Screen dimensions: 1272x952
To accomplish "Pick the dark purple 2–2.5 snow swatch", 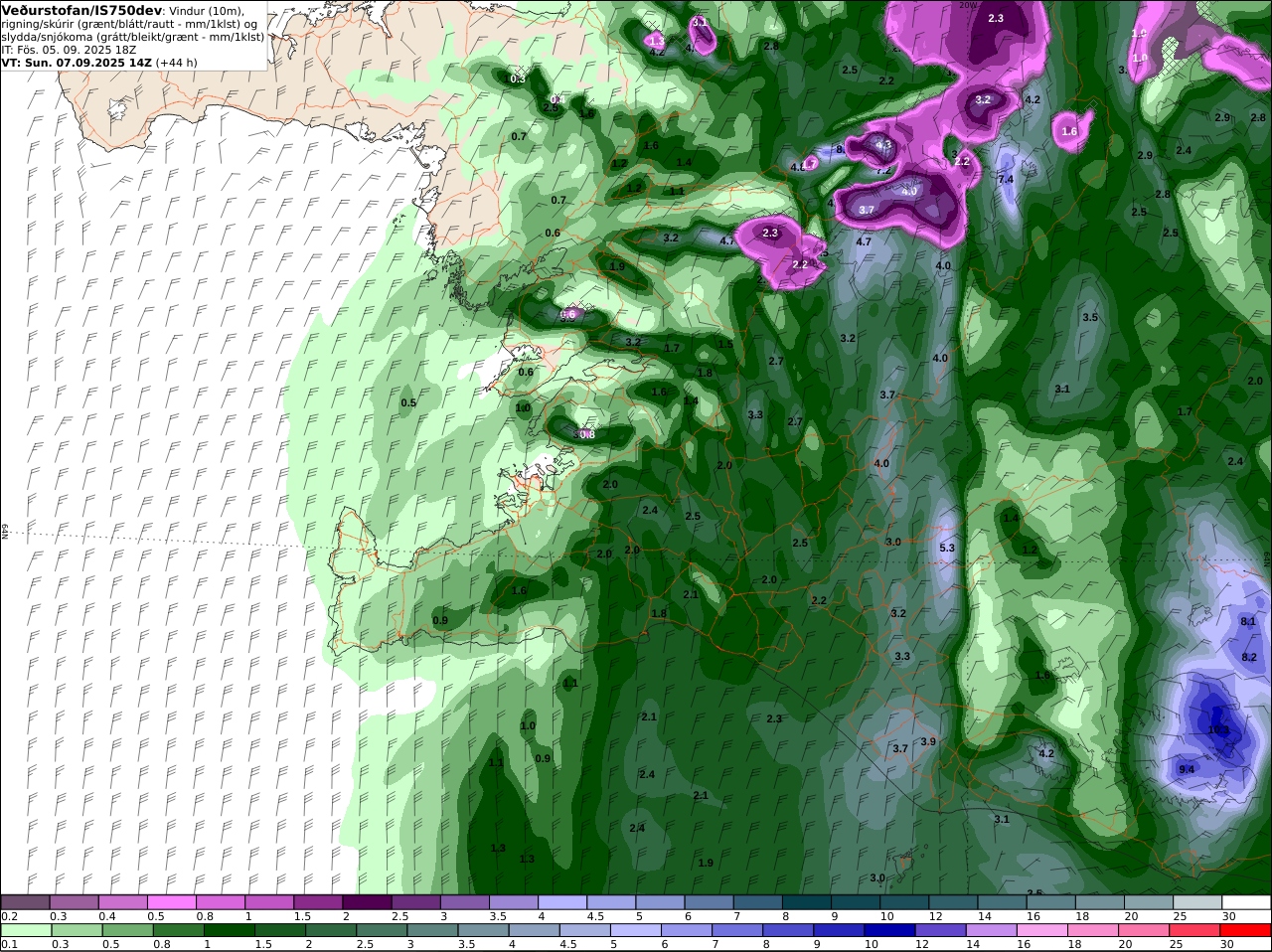I will pyautogui.click(x=367, y=902).
